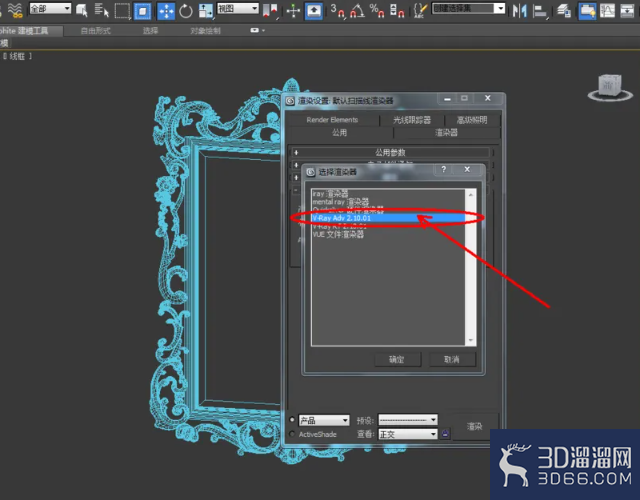Image resolution: width=640 pixels, height=500 pixels.
Task: Switch to the 自由形式 ribbon tab
Action: (96, 31)
